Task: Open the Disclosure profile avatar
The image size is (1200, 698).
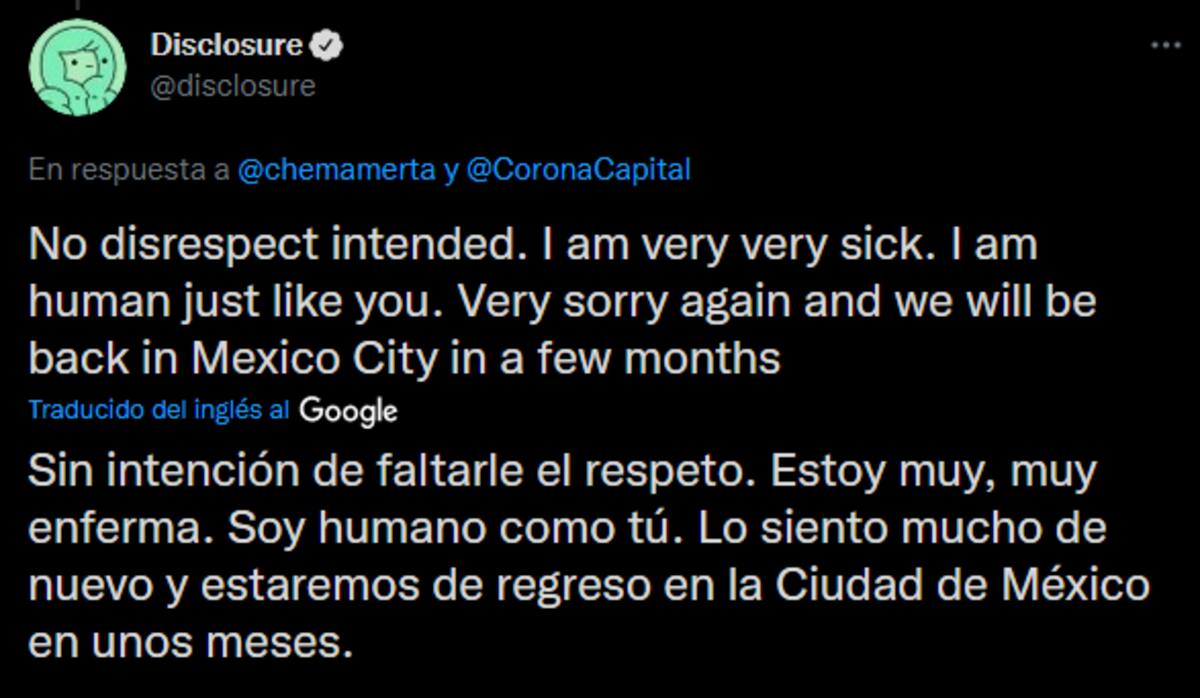Action: [76, 67]
